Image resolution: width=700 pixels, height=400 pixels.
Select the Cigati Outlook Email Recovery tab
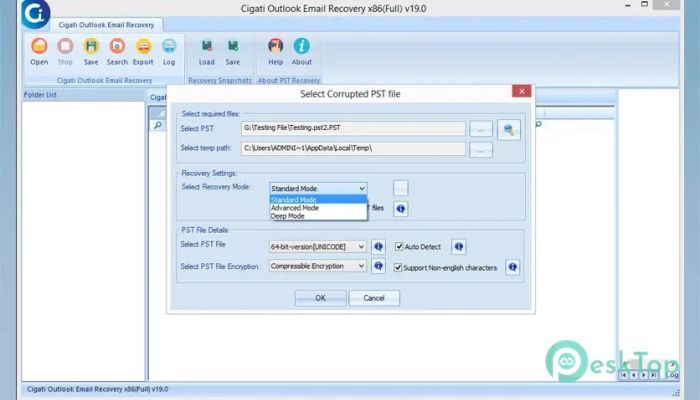pyautogui.click(x=106, y=25)
